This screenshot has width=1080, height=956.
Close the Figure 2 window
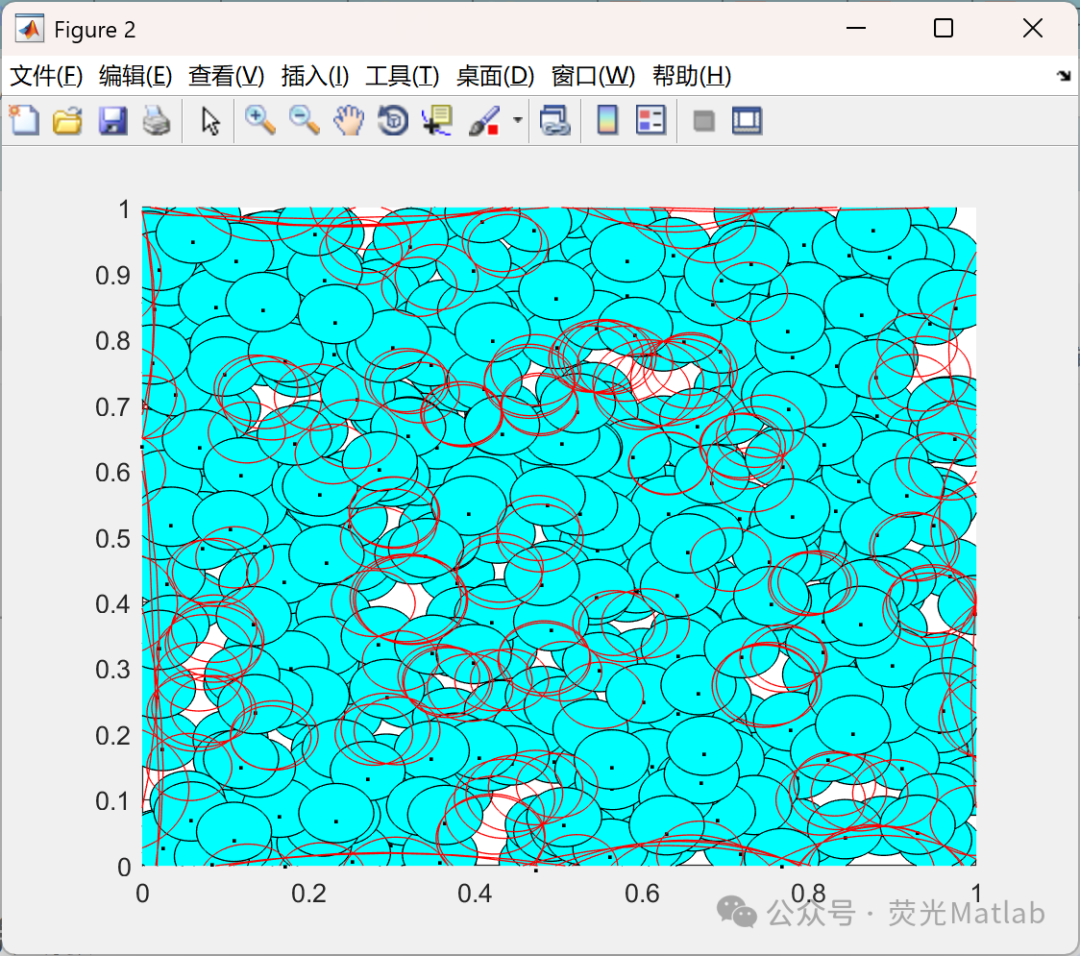tap(1032, 28)
